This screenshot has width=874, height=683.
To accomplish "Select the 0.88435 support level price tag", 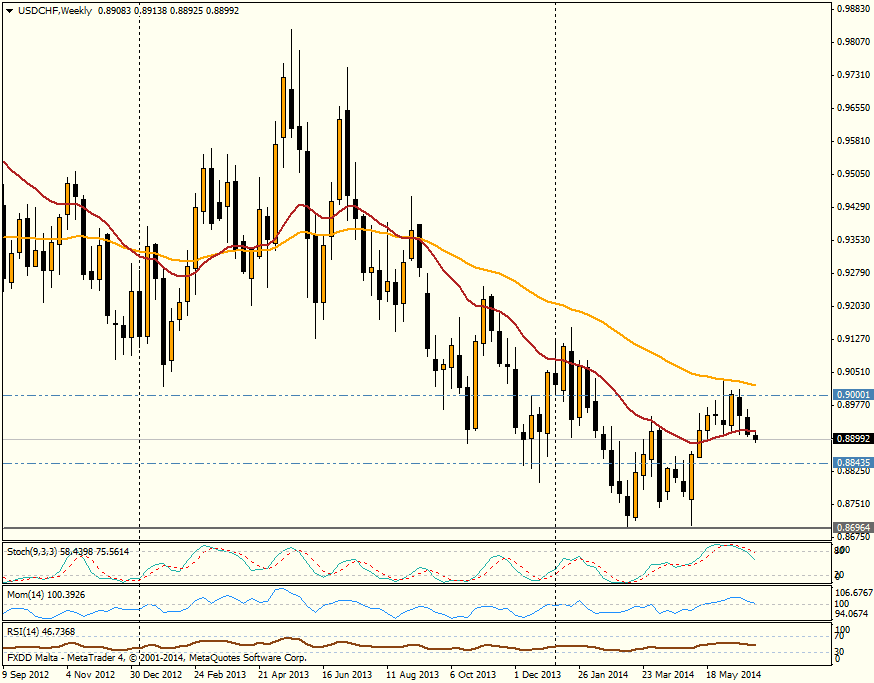I will click(851, 462).
